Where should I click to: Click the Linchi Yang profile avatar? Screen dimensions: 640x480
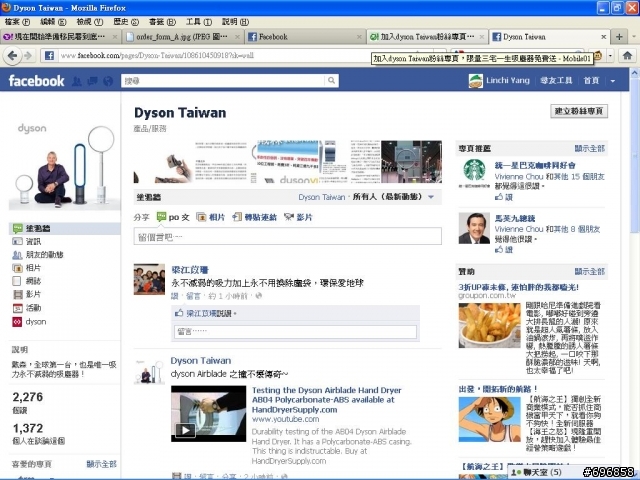476,81
